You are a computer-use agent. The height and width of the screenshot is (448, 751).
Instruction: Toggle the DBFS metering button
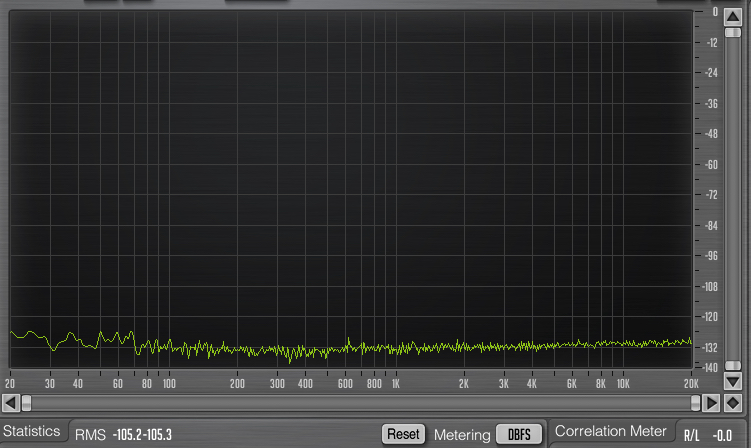click(519, 435)
